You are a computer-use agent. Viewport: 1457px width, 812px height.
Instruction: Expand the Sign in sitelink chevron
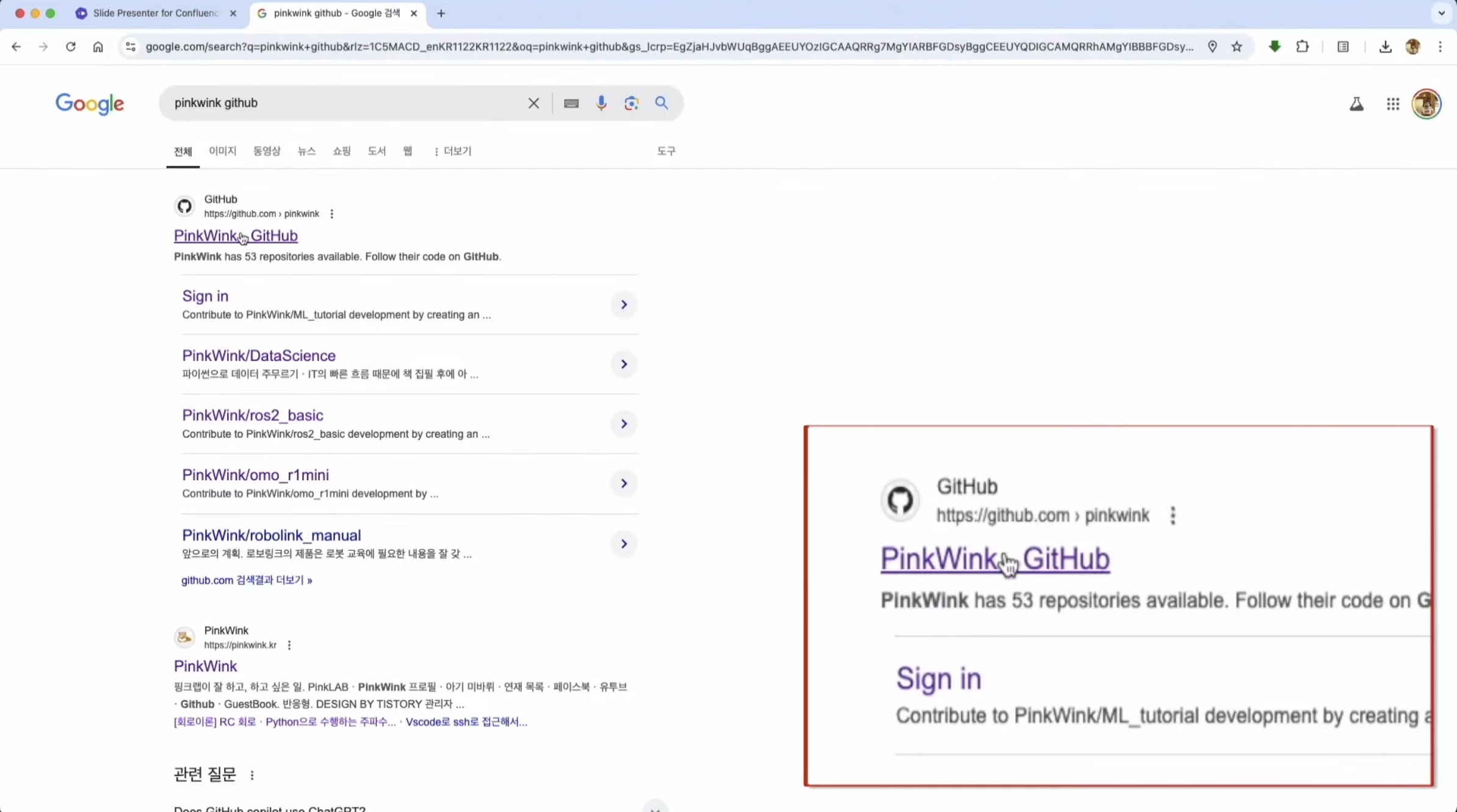click(x=623, y=304)
